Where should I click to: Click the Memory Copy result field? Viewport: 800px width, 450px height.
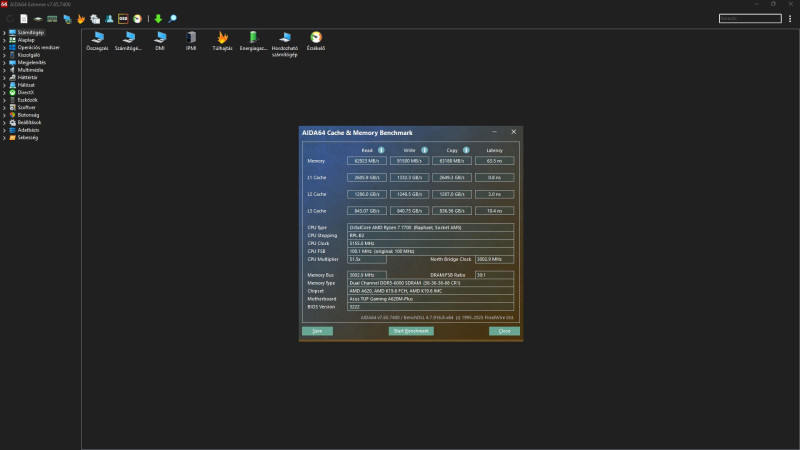coord(452,161)
